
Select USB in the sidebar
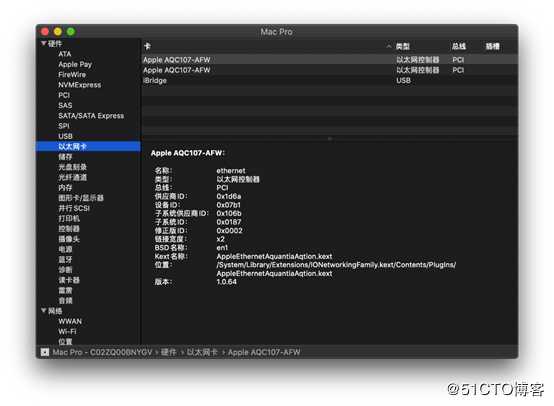65,136
